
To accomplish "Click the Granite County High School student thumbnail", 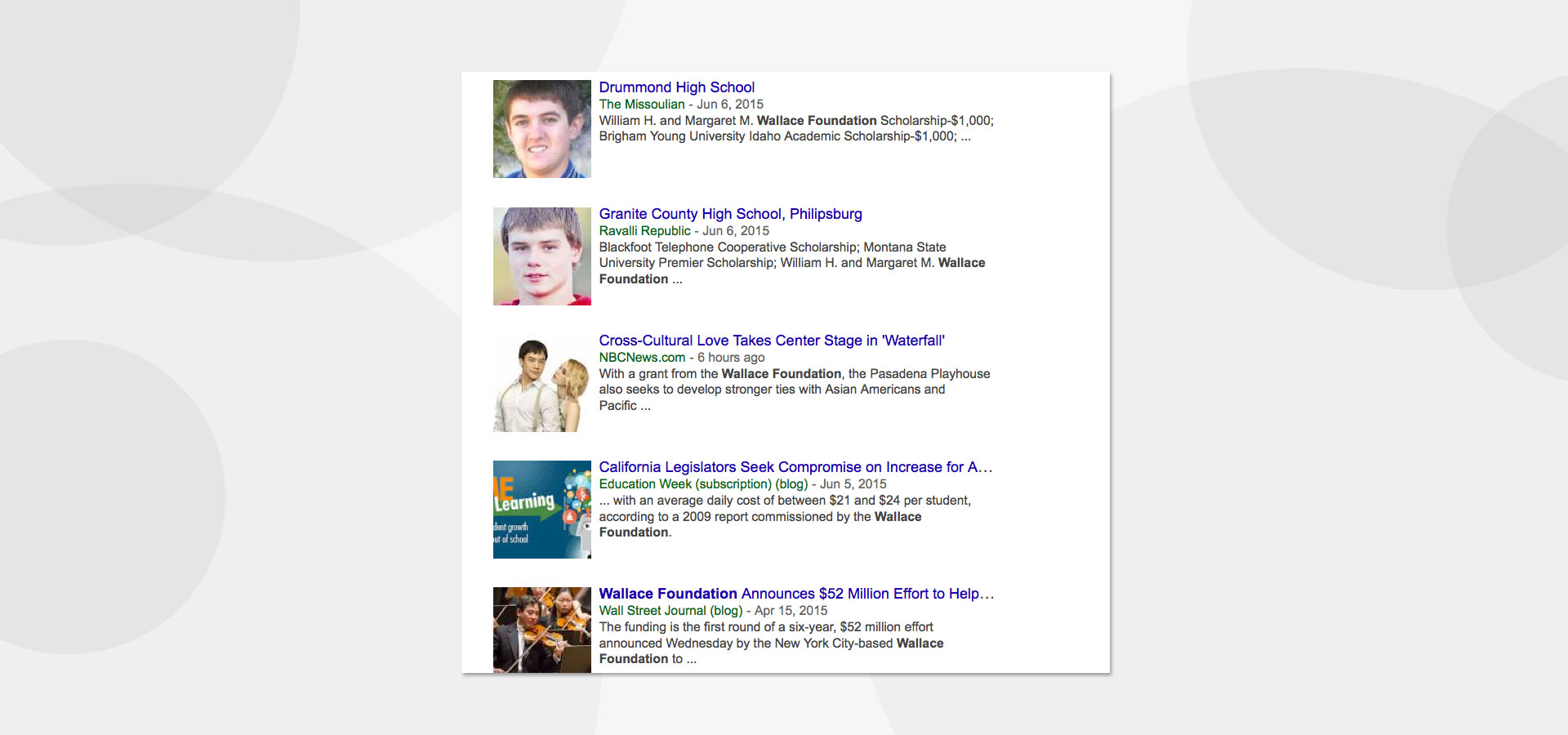I will [541, 256].
